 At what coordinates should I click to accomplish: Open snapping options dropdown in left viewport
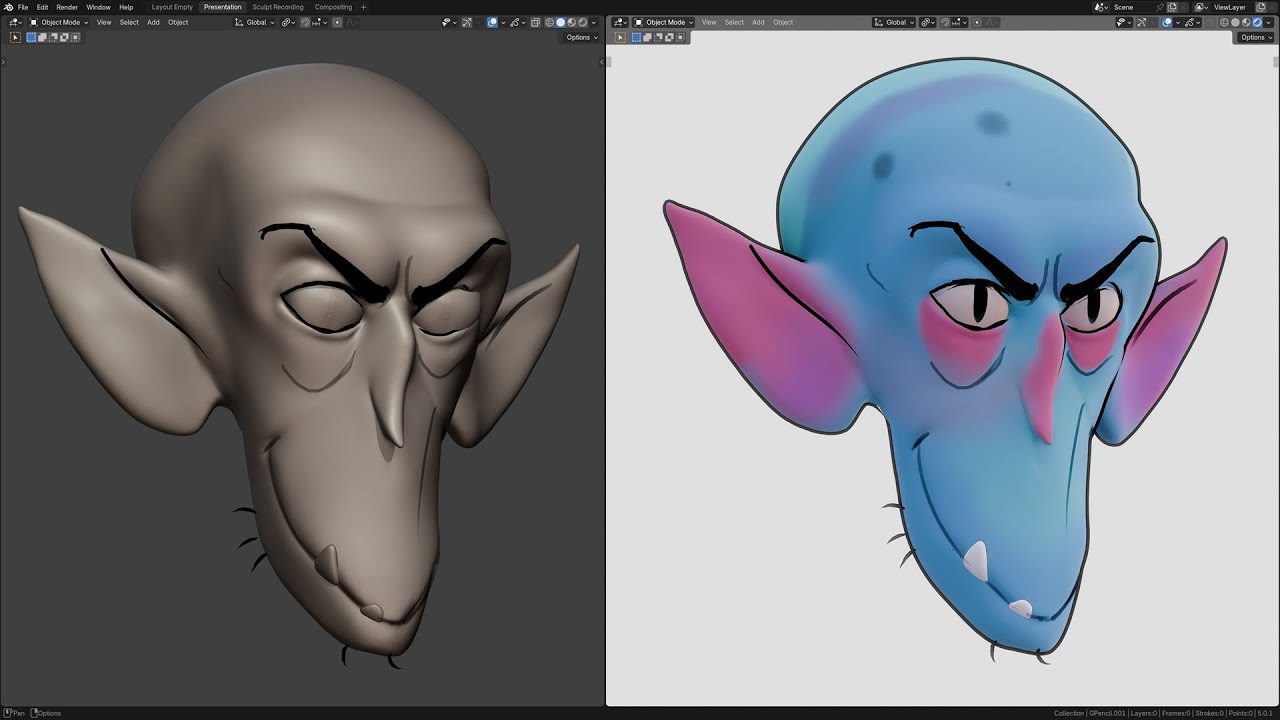tap(320, 22)
